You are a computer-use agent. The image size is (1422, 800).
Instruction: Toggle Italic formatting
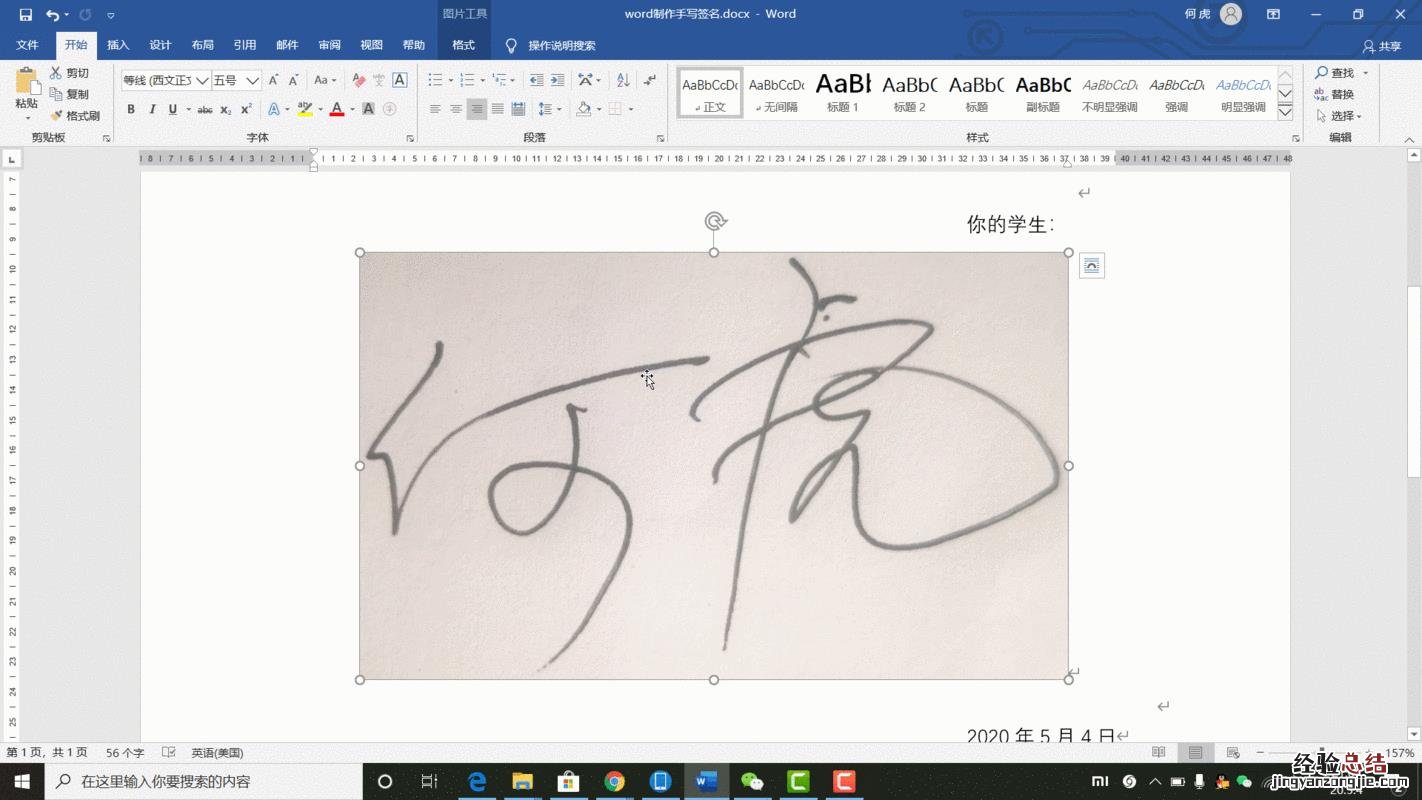(x=152, y=109)
